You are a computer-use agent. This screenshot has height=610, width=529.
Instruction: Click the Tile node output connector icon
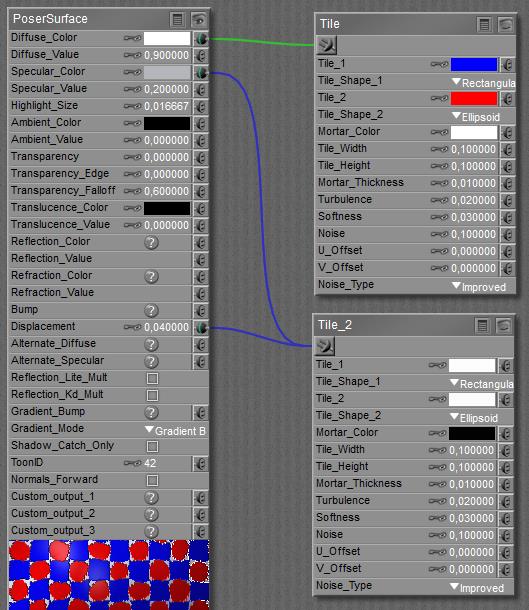[x=326, y=45]
